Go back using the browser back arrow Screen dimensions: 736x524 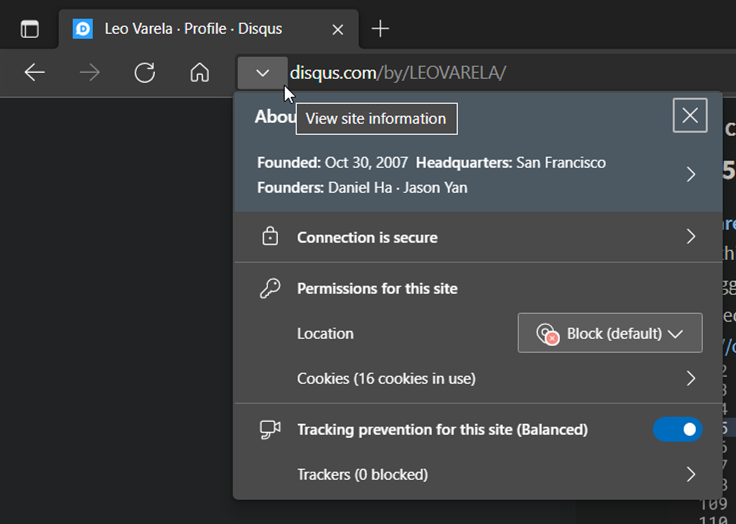[x=35, y=73]
